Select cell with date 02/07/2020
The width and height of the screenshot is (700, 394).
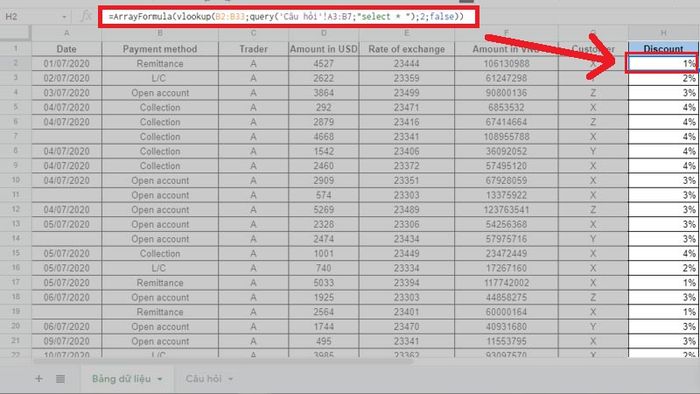tap(67, 79)
